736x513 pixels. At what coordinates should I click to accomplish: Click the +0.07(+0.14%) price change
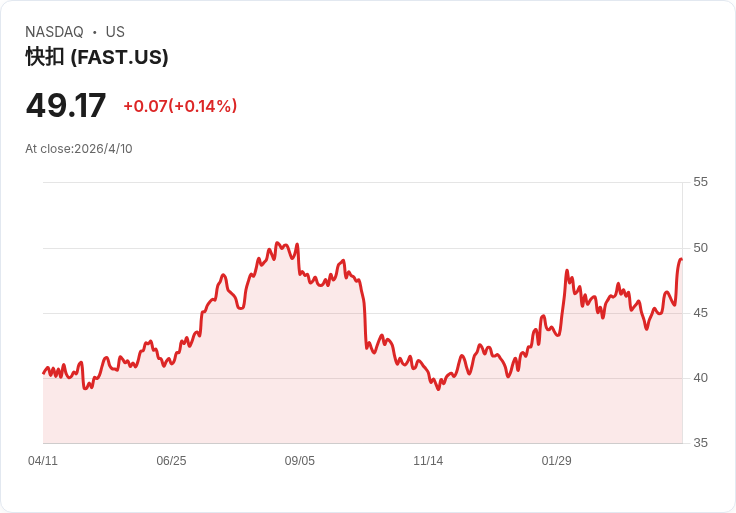click(x=180, y=106)
